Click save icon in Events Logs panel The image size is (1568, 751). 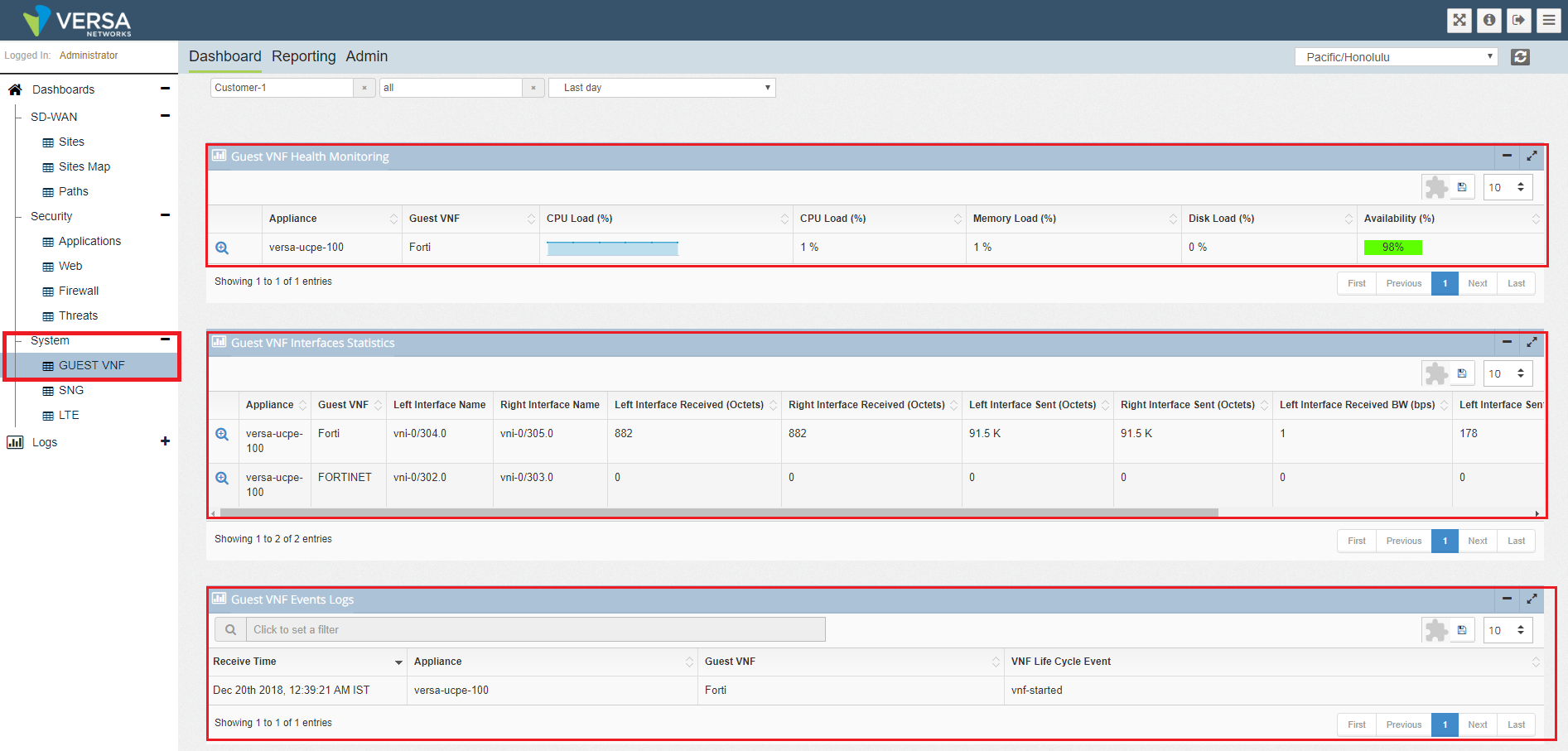pyautogui.click(x=1462, y=630)
